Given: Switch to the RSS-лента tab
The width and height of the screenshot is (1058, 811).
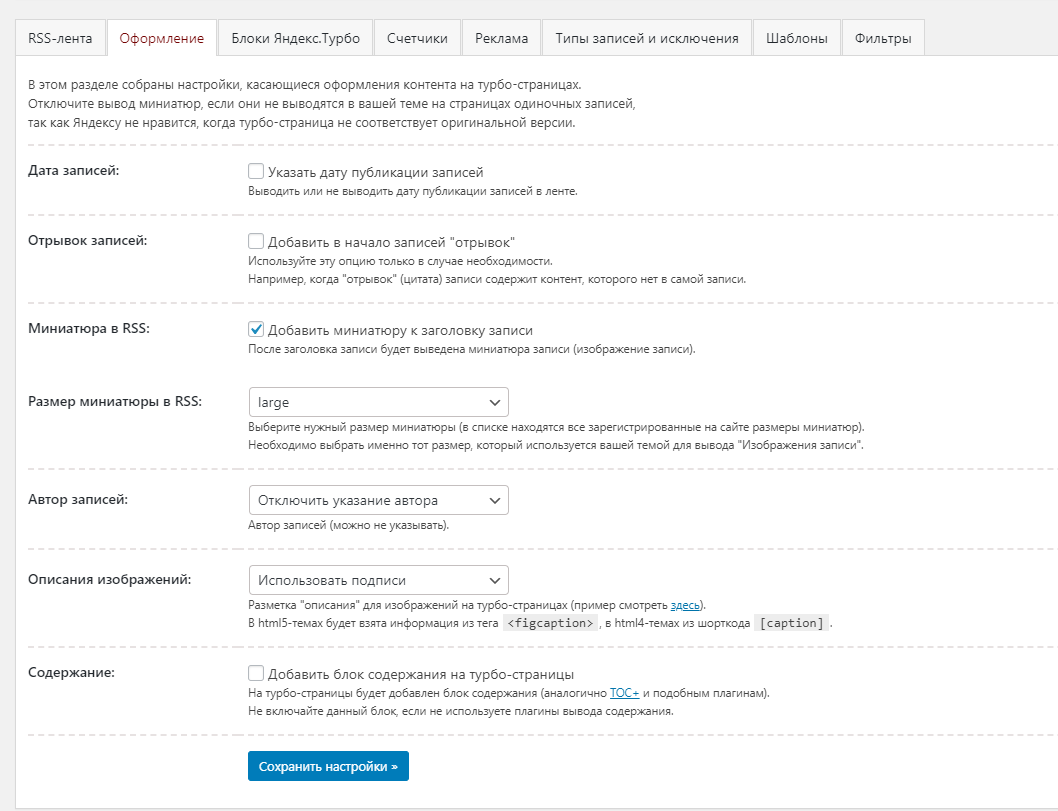Looking at the screenshot, I should coord(61,39).
